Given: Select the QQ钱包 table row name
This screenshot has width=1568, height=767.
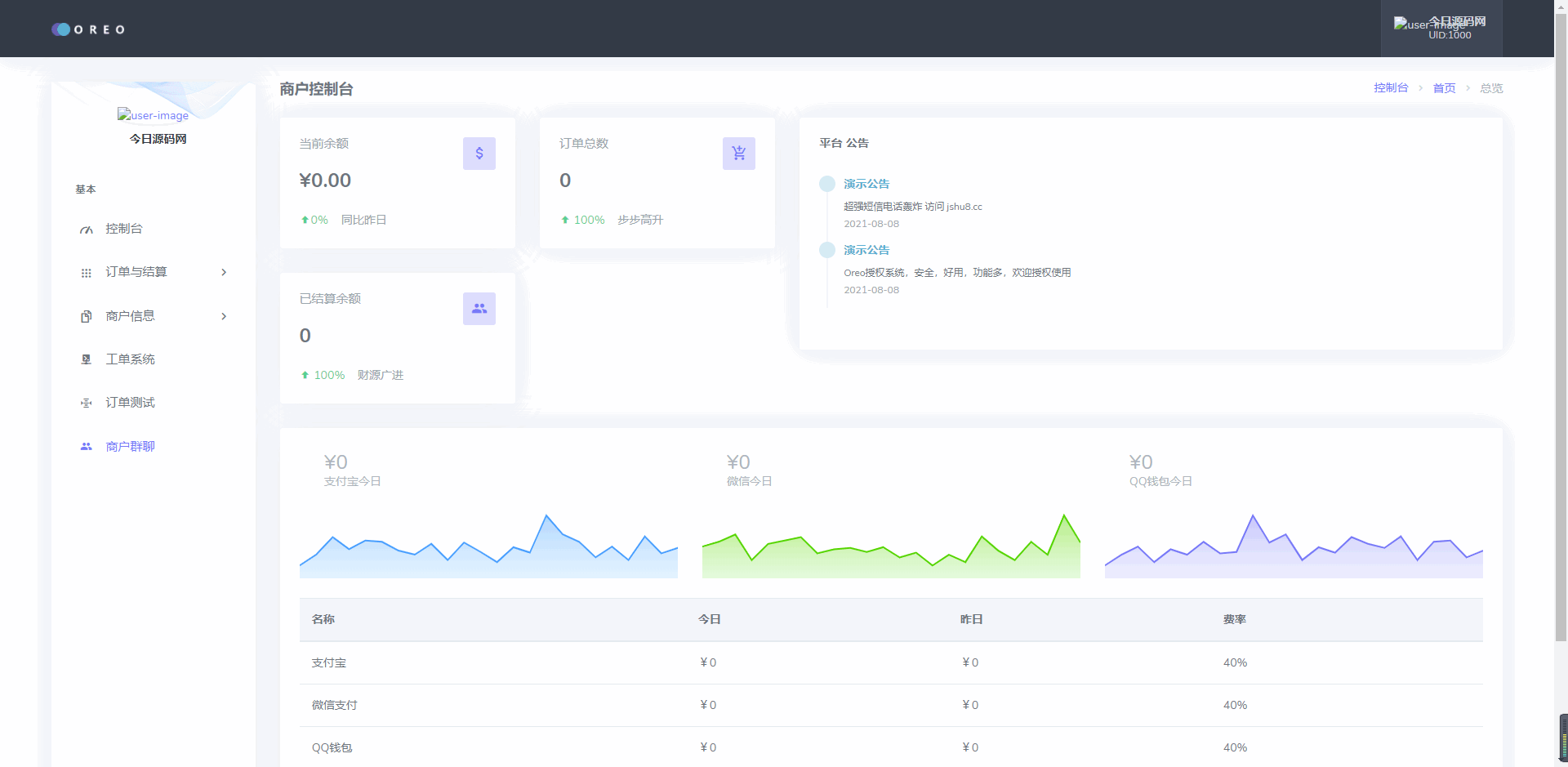Looking at the screenshot, I should pyautogui.click(x=332, y=747).
